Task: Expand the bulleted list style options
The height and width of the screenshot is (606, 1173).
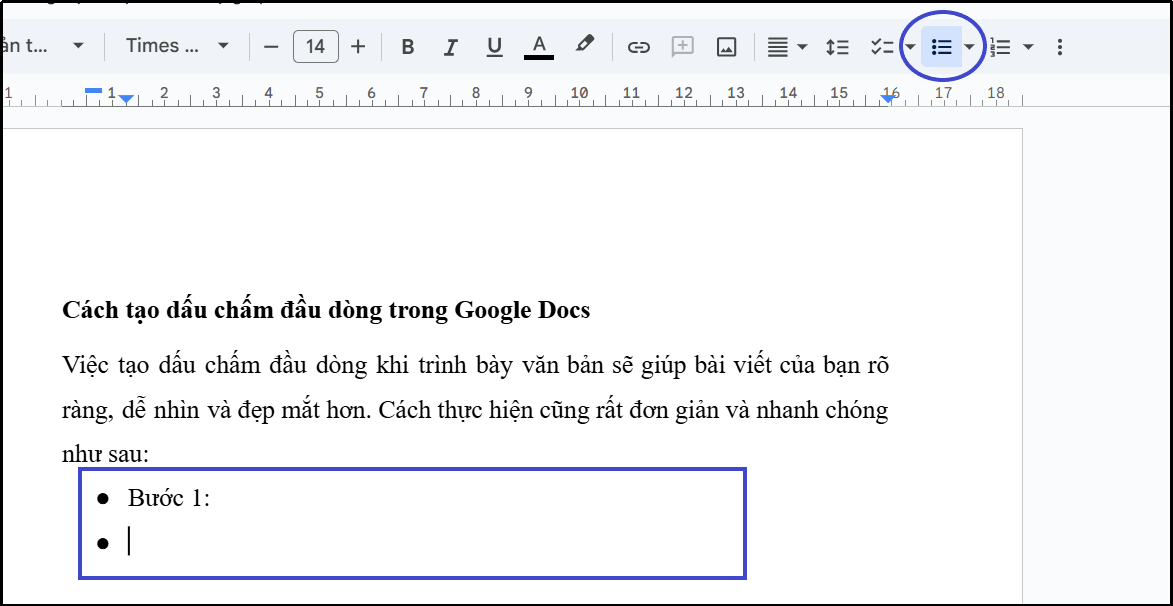Action: (x=967, y=45)
